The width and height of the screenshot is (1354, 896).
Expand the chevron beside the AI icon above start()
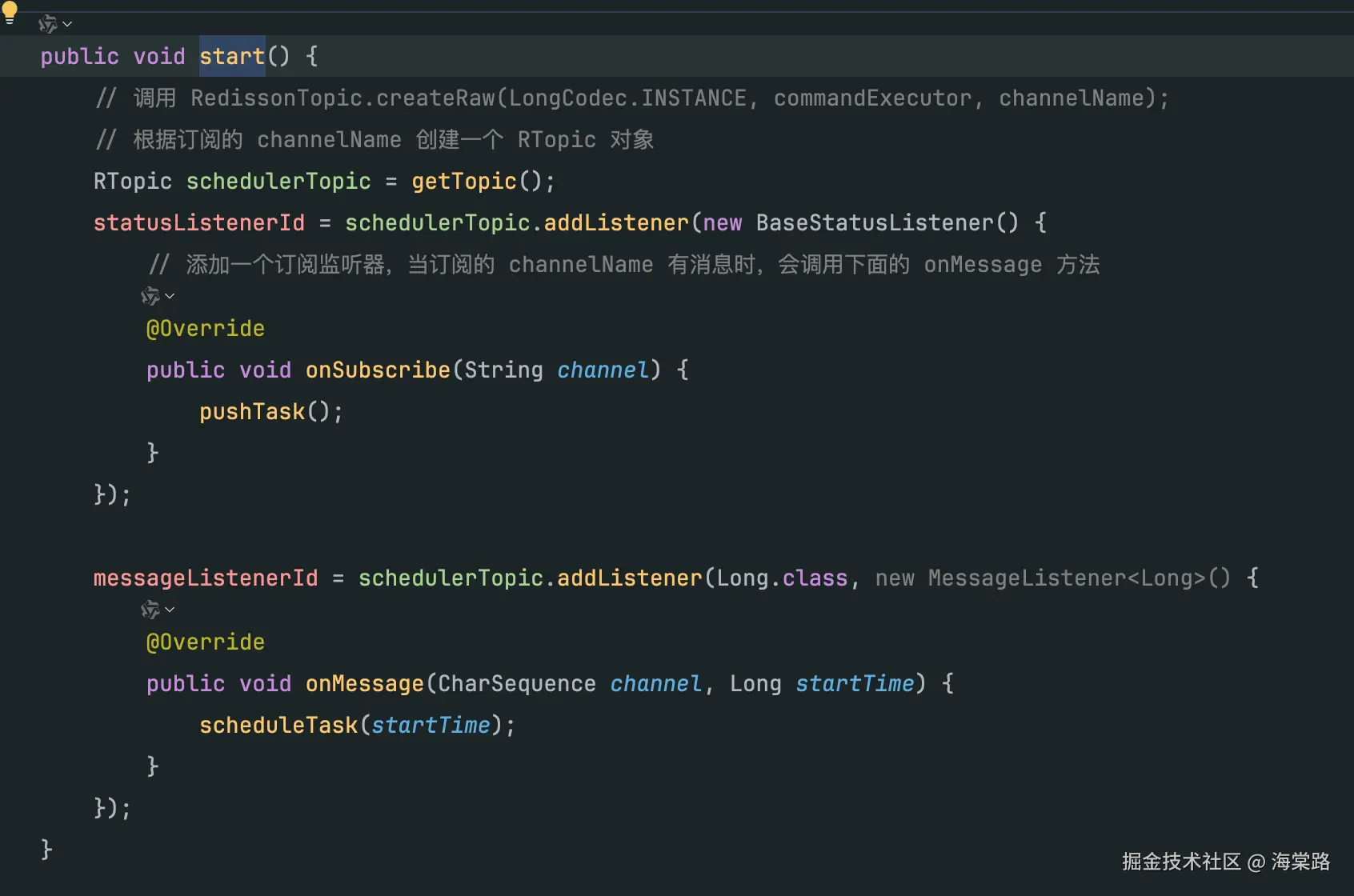[67, 24]
